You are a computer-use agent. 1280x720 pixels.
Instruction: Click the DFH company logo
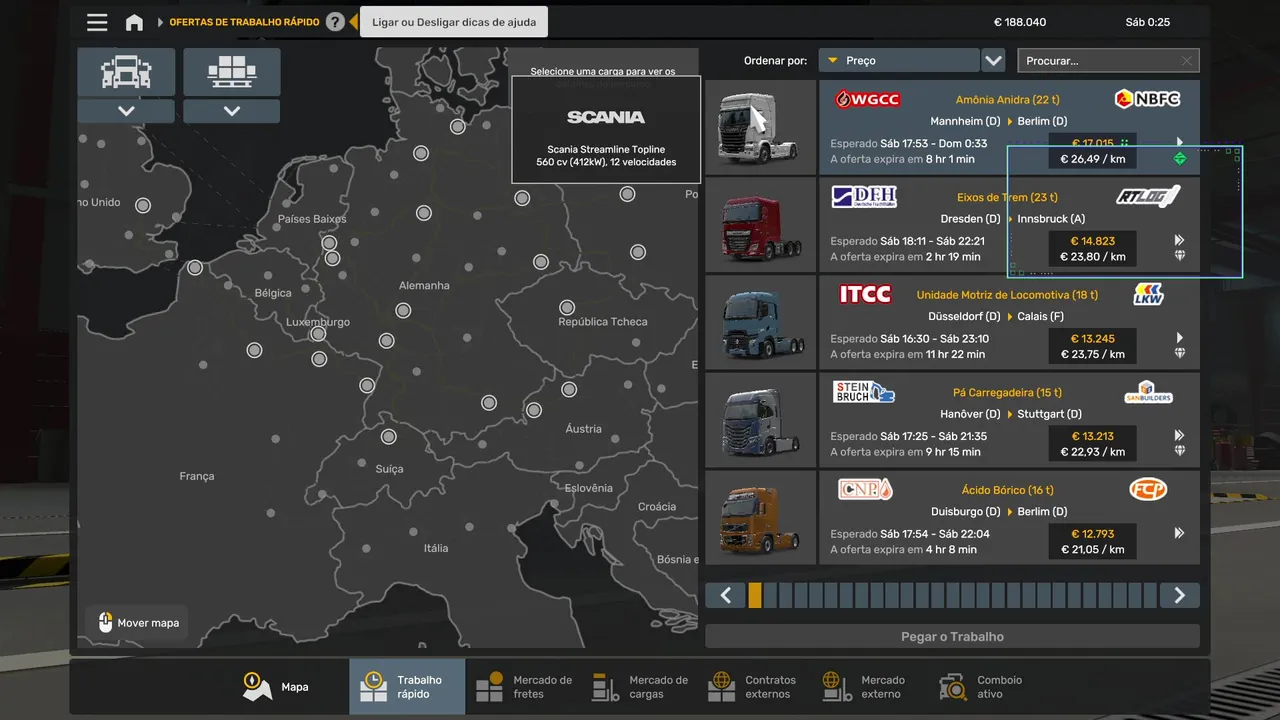pos(864,196)
